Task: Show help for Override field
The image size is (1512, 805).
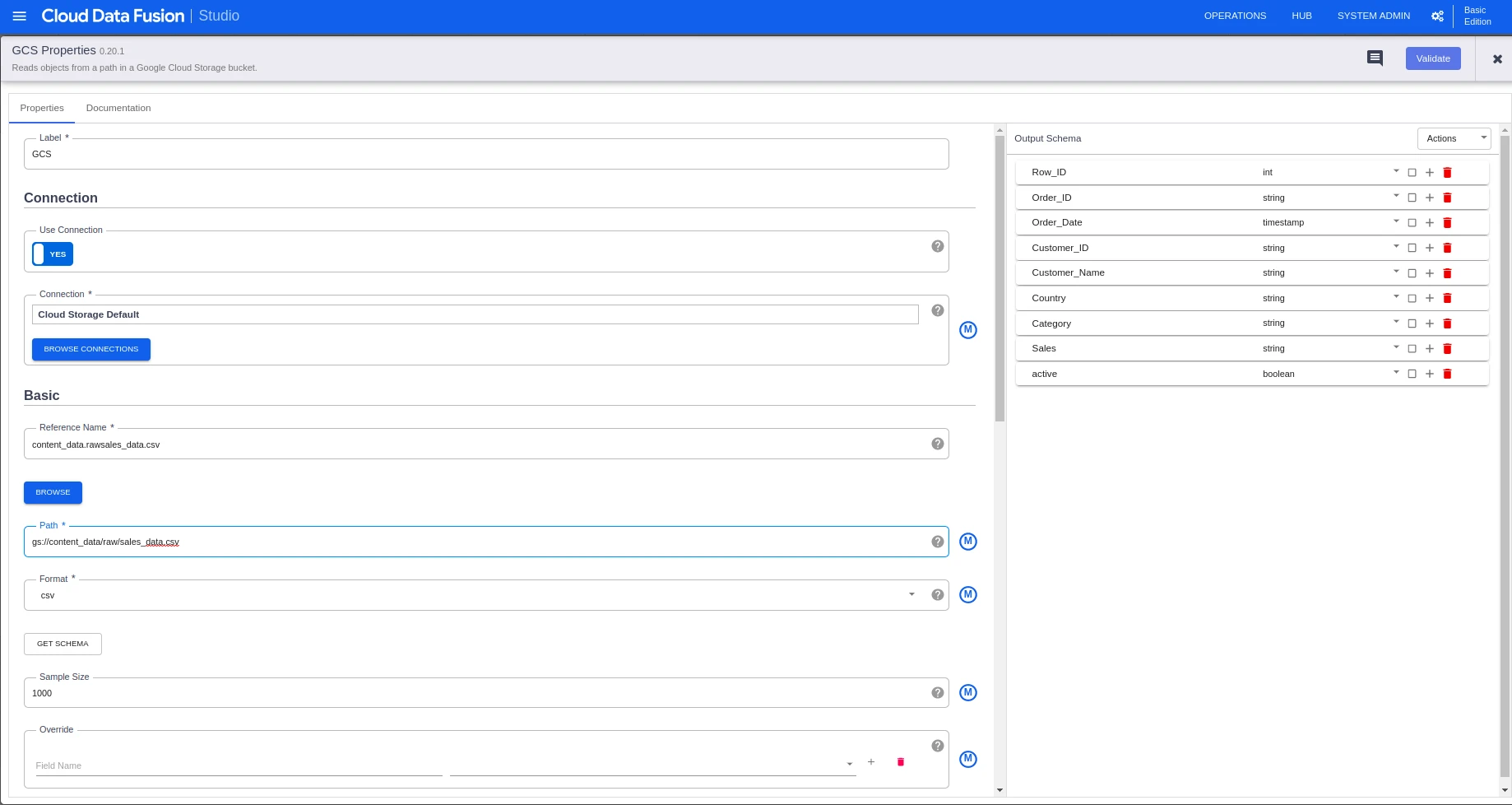Action: click(x=937, y=746)
